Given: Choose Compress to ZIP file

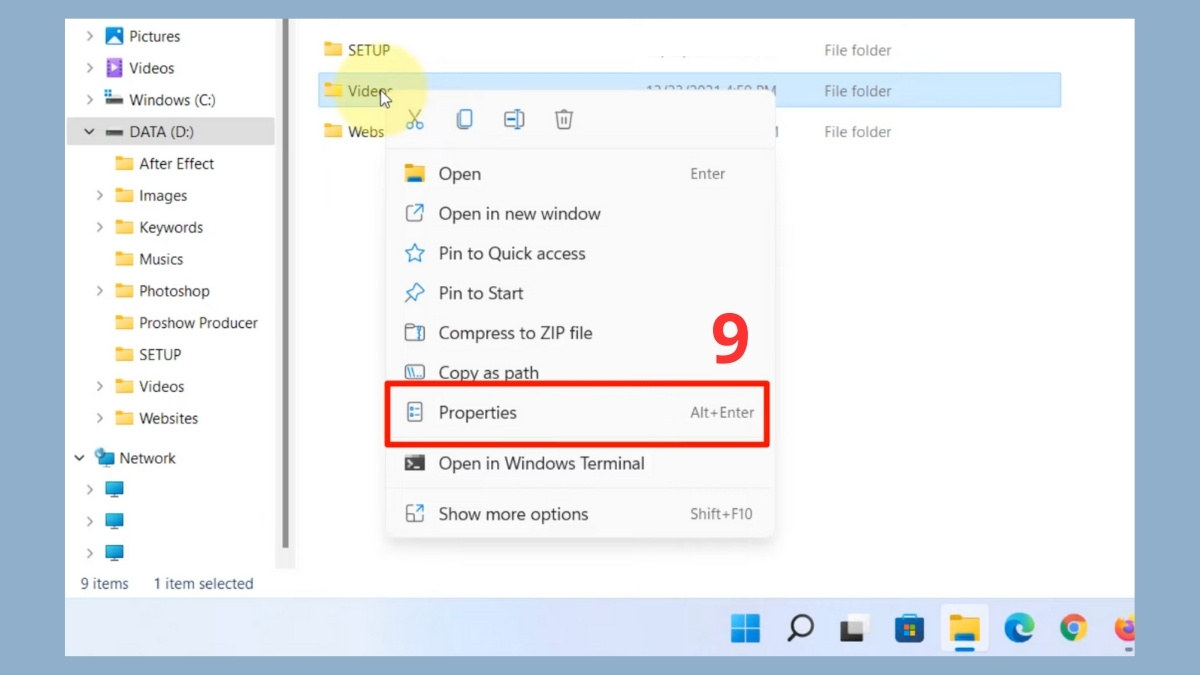Looking at the screenshot, I should (580, 333).
